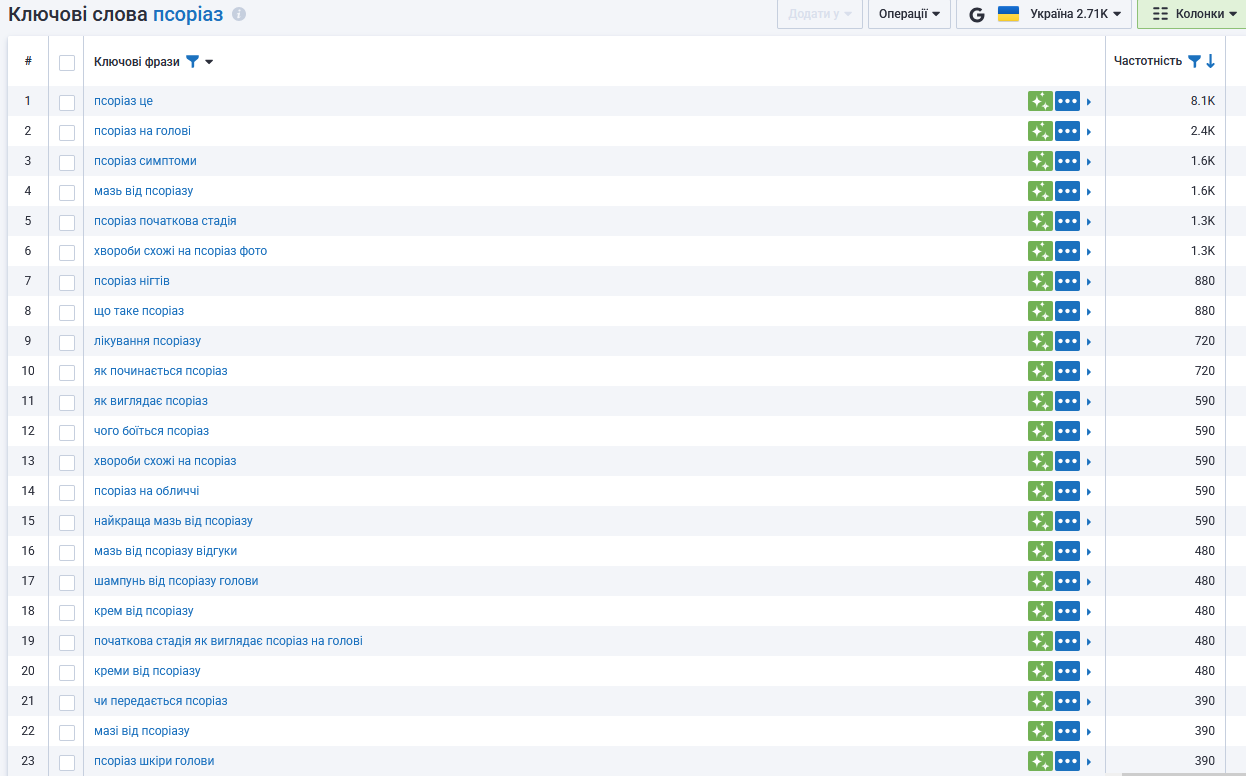Click the # column header
This screenshot has height=776, width=1246.
point(28,61)
